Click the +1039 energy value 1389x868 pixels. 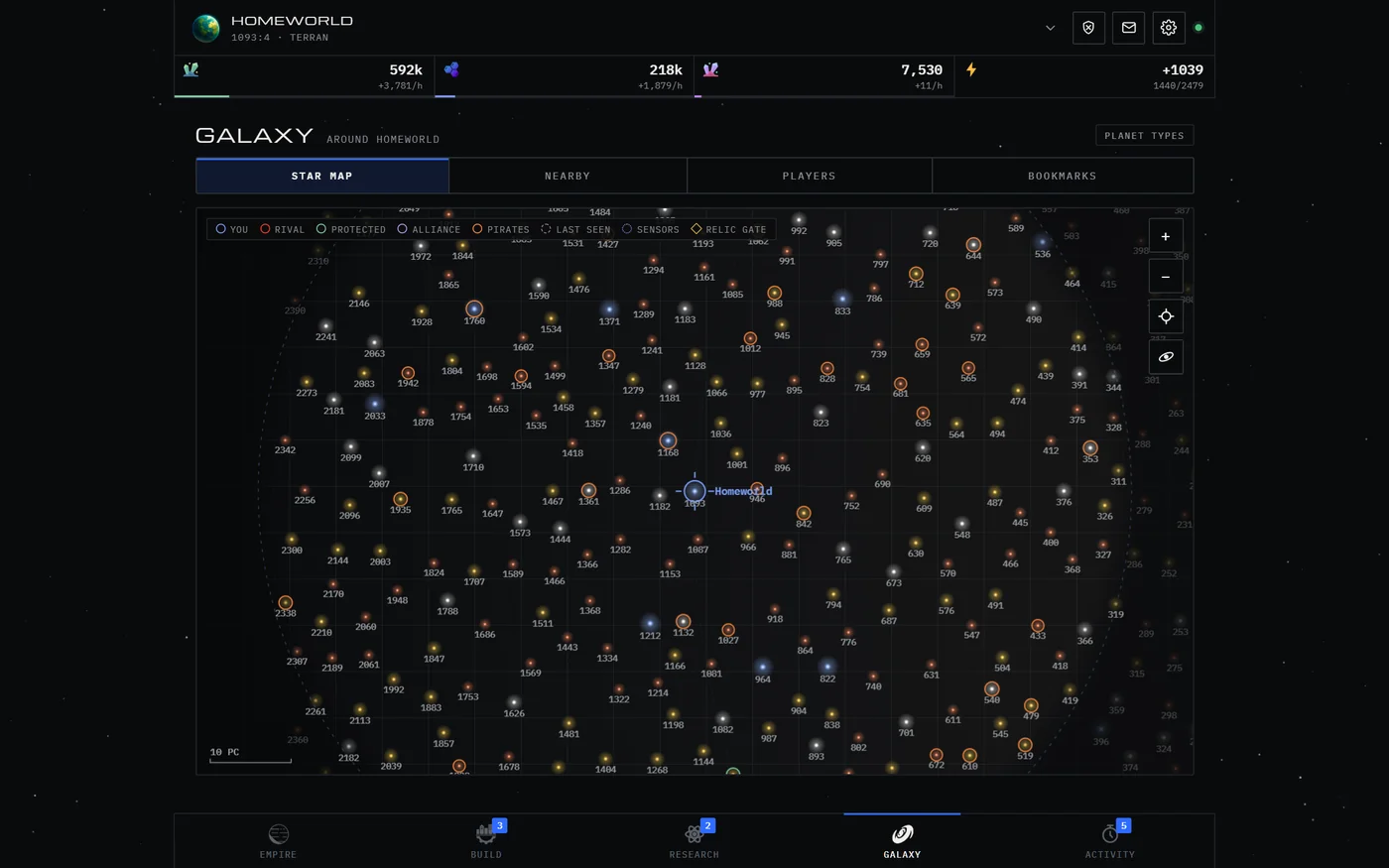coord(1183,69)
